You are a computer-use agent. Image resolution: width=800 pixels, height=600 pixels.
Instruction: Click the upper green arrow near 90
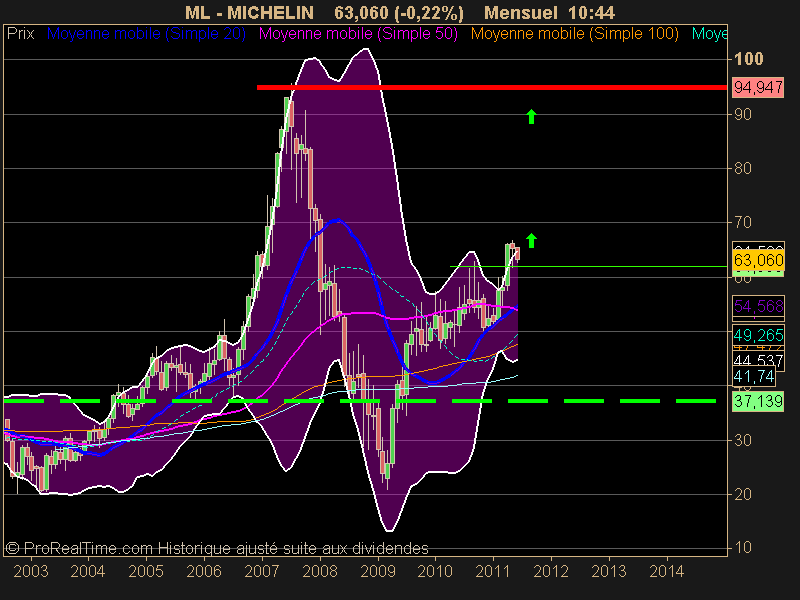pos(531,116)
